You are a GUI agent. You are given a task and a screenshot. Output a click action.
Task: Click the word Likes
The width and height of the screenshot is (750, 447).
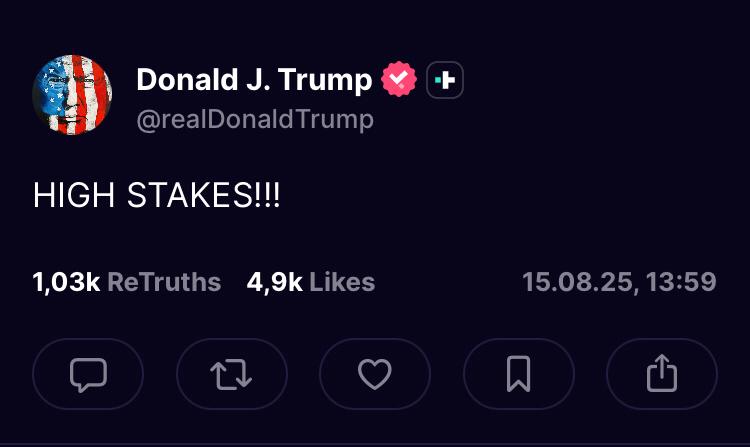pos(342,282)
